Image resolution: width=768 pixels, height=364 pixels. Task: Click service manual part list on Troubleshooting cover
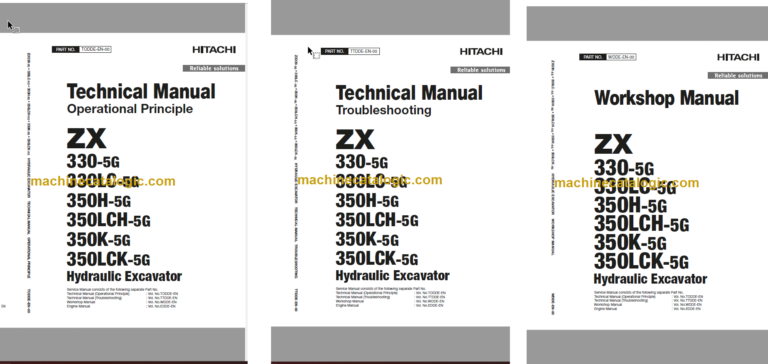pos(390,297)
